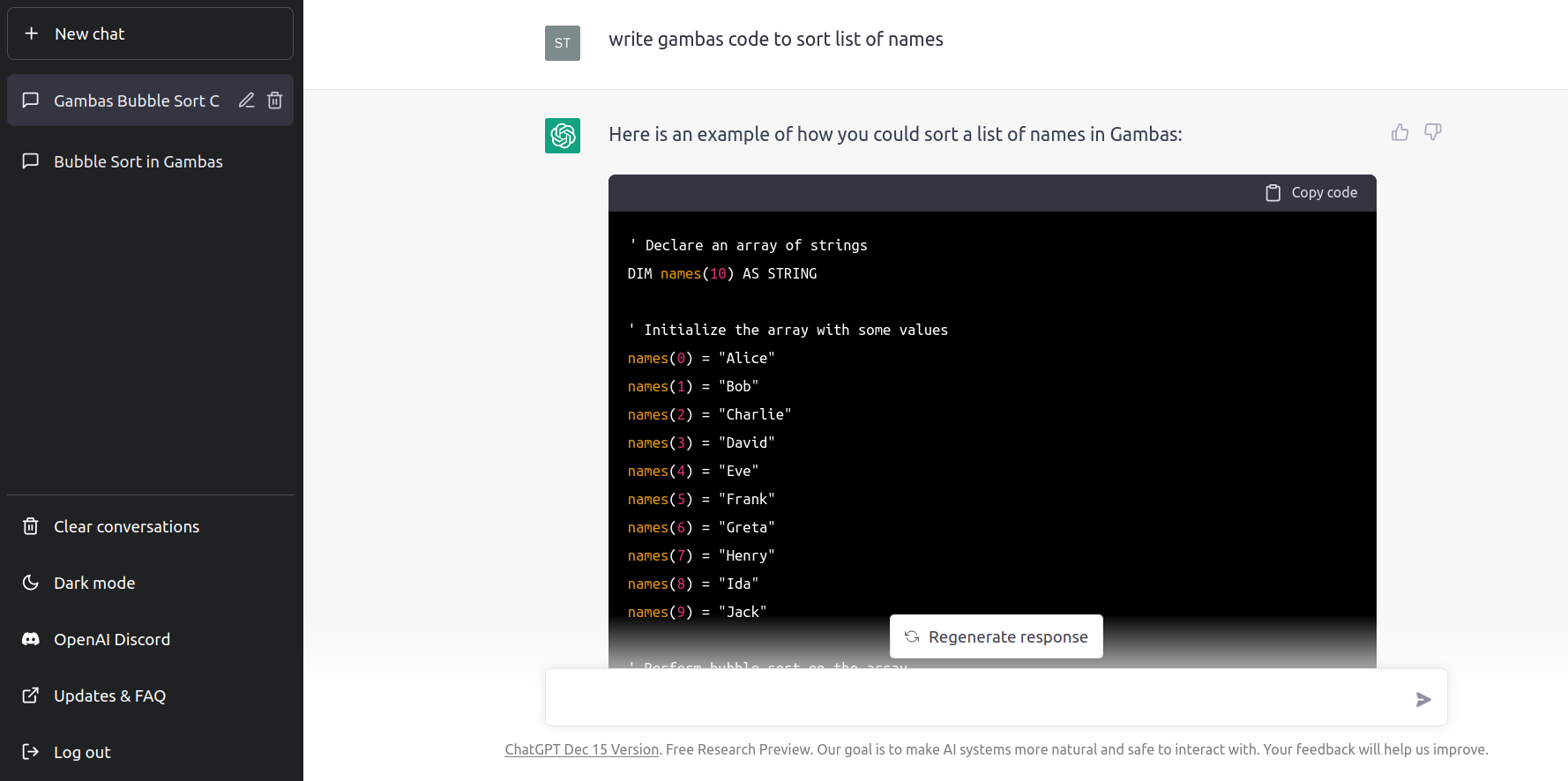The width and height of the screenshot is (1568, 781).
Task: Click the ChatGPT logo avatar
Action: (563, 136)
